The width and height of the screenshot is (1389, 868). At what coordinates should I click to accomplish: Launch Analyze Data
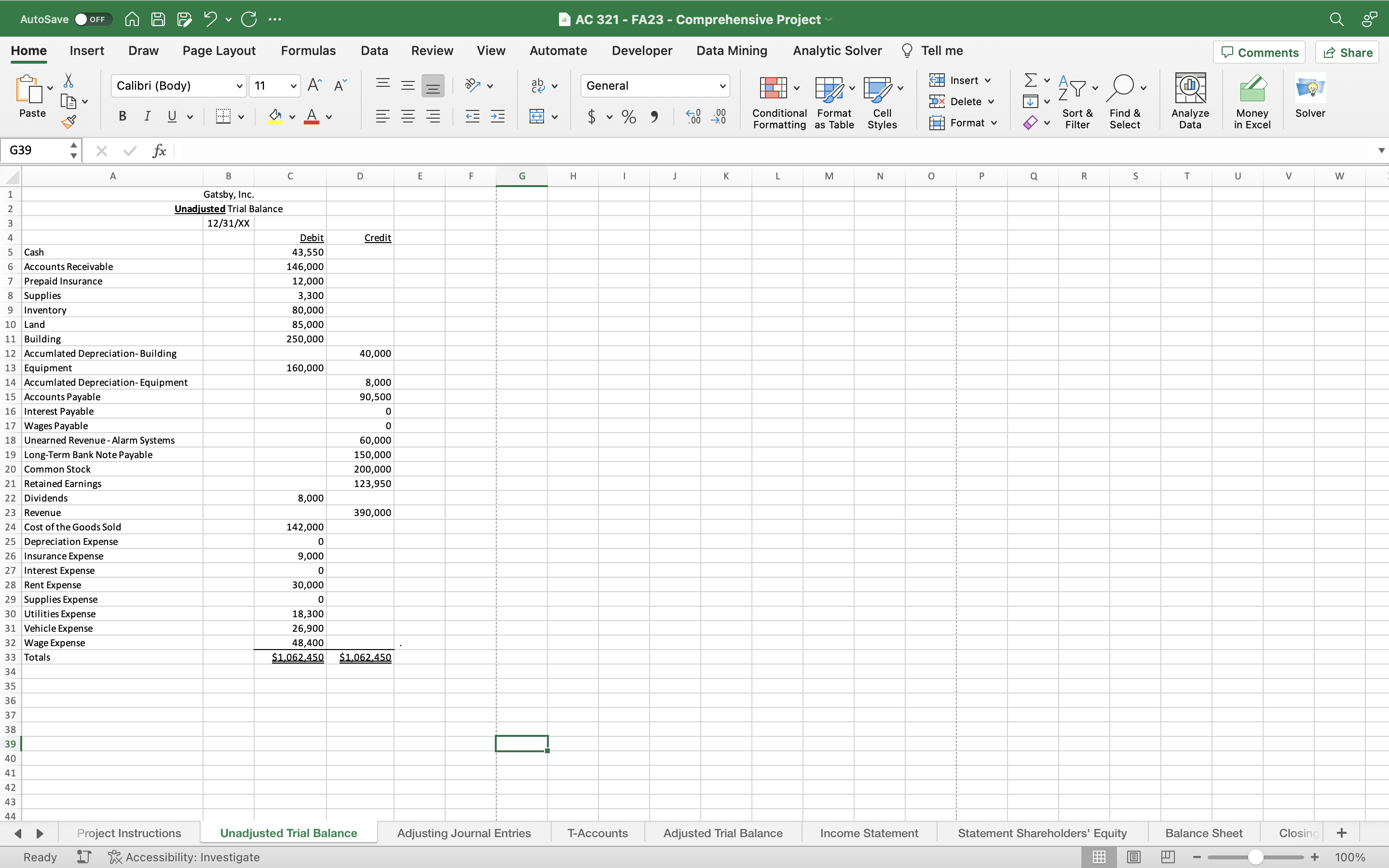[1189, 101]
